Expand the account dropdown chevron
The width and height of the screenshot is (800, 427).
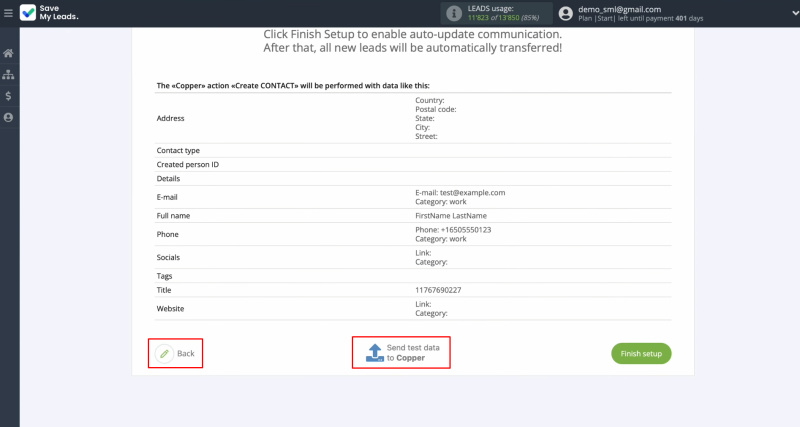(x=782, y=13)
